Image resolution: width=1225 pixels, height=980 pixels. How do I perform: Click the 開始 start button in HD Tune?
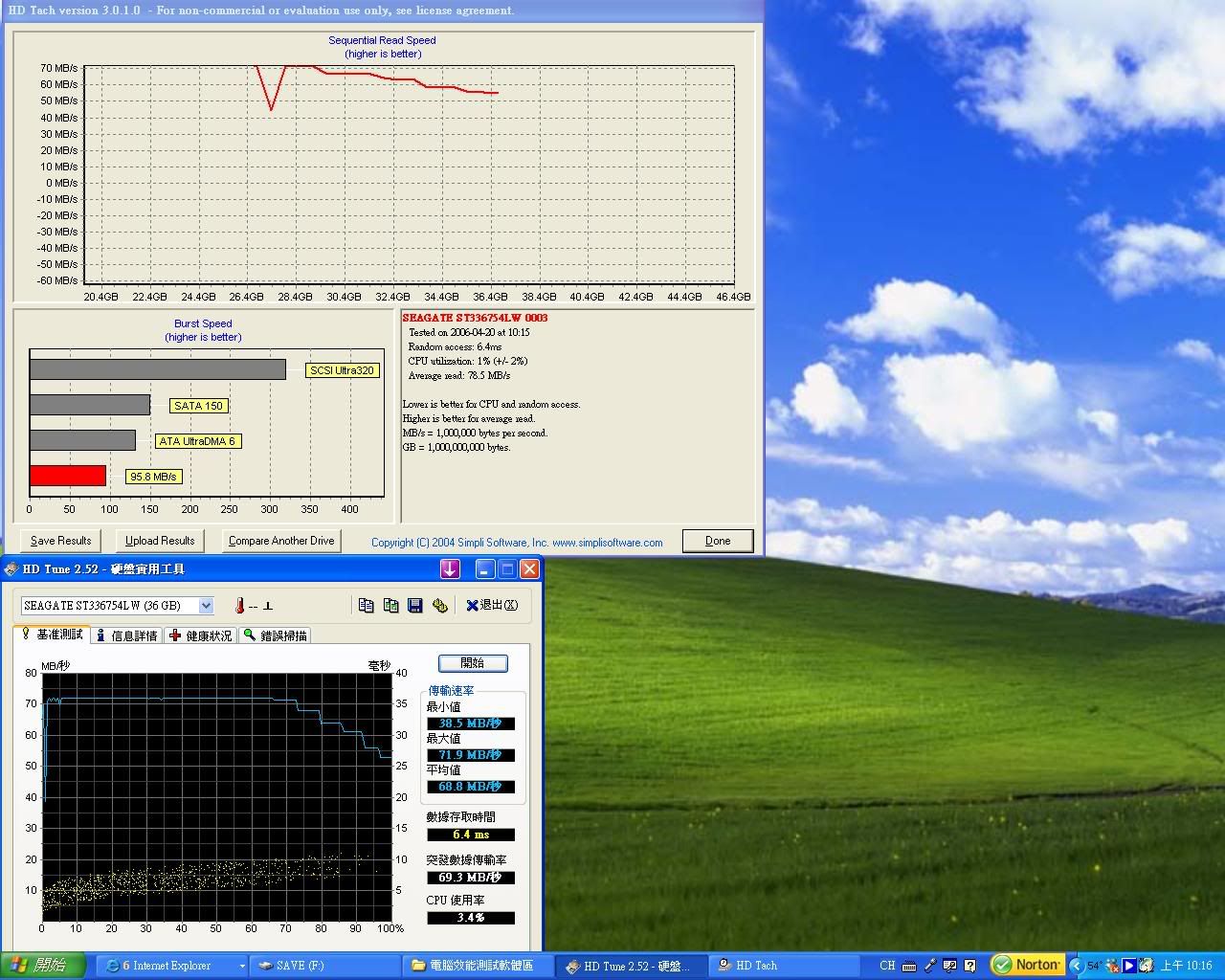point(473,663)
